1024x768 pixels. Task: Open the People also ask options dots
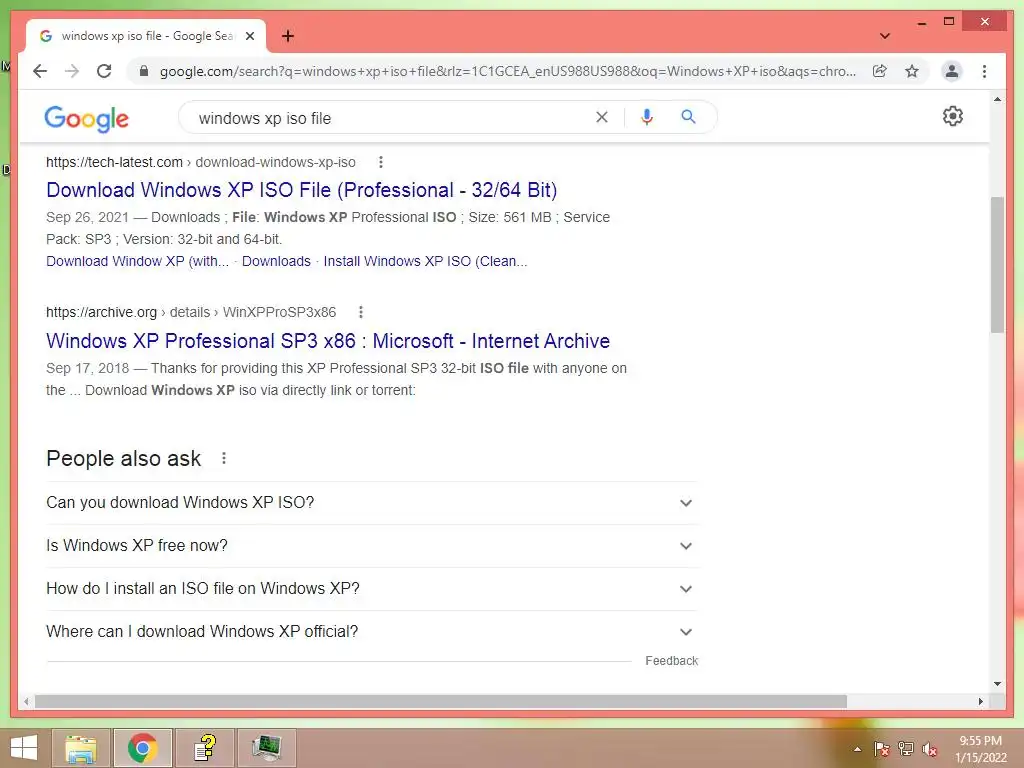pyautogui.click(x=224, y=458)
